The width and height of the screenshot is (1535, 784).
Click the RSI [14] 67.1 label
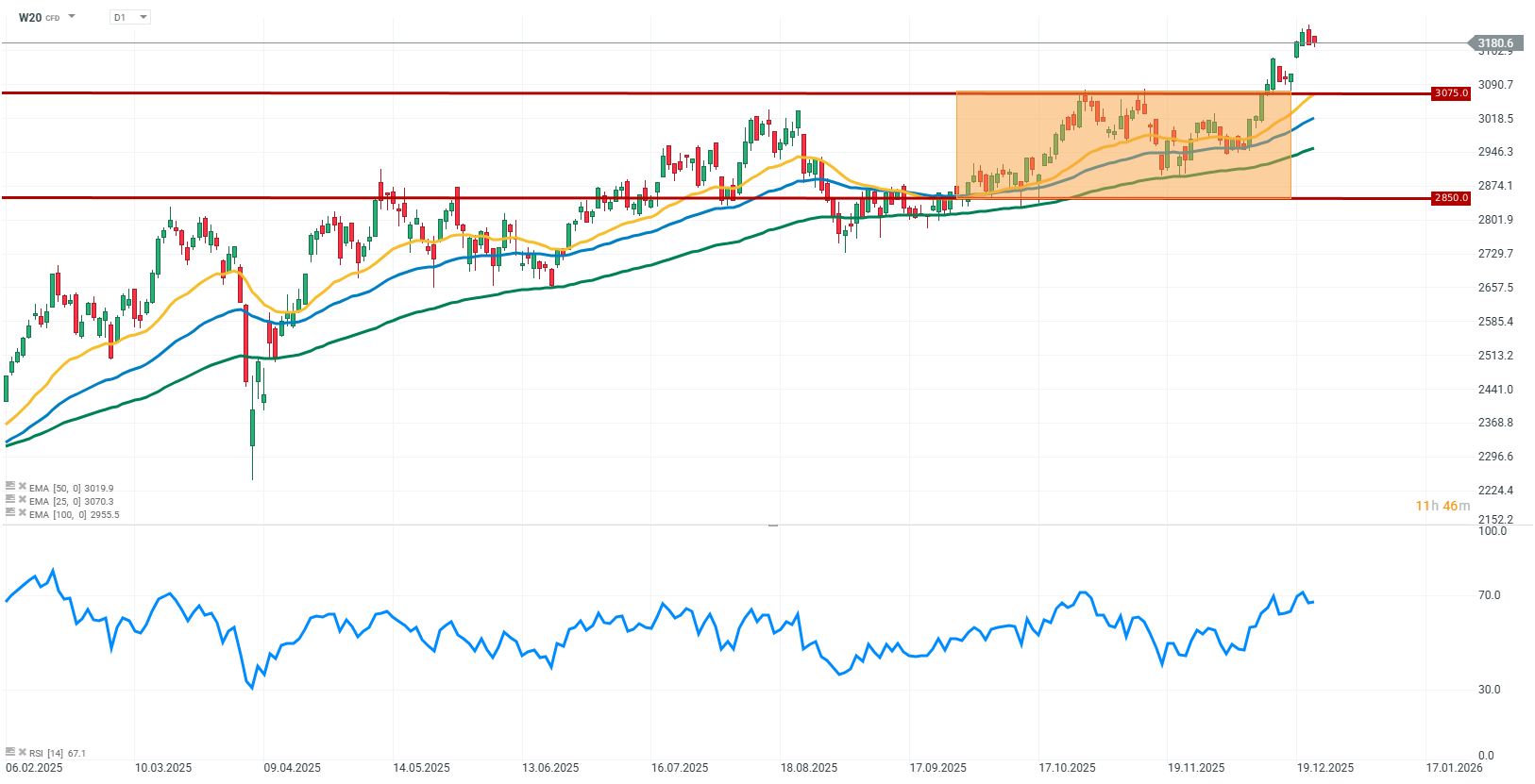click(58, 753)
